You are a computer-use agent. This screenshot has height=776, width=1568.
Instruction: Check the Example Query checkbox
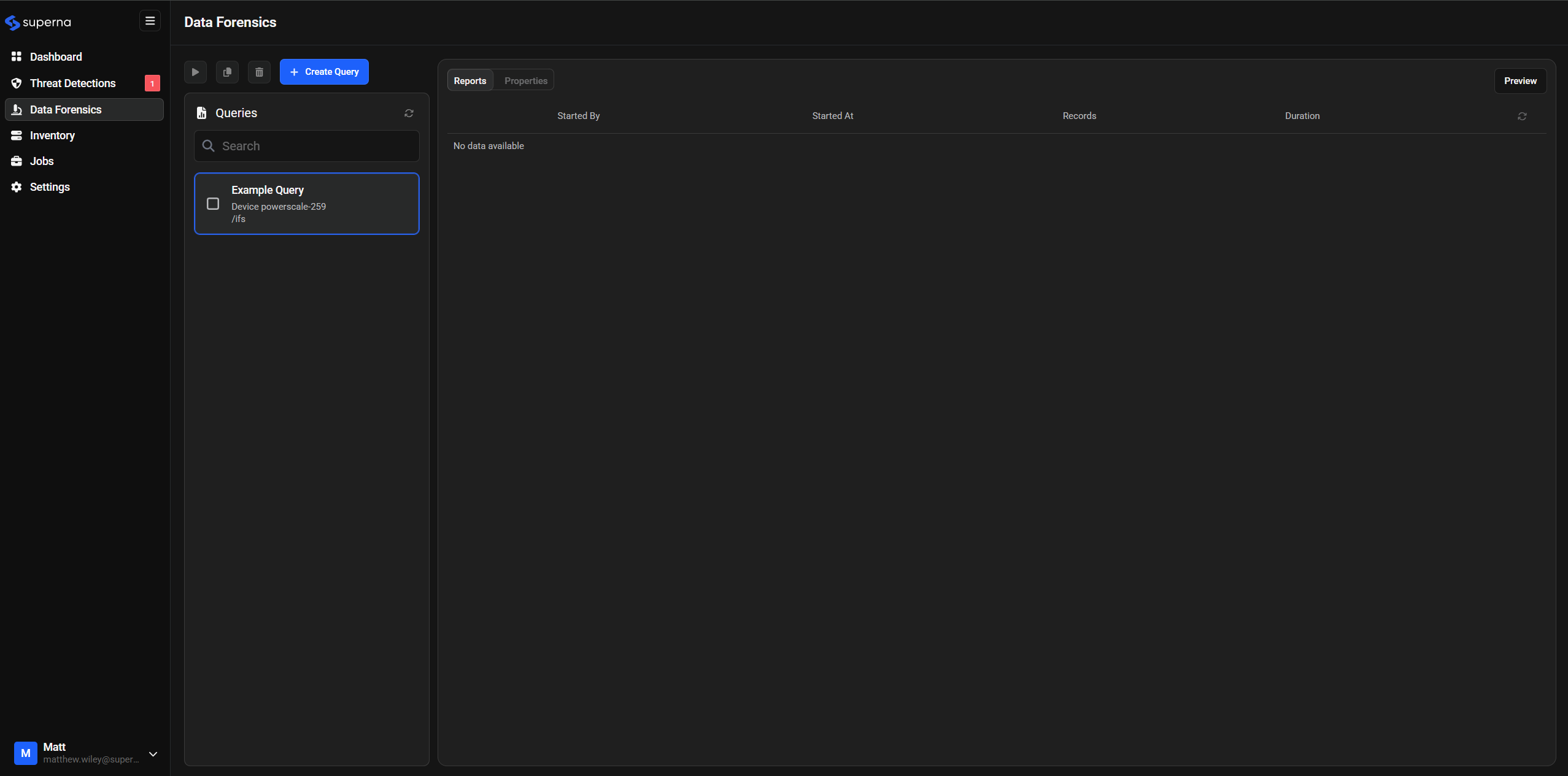click(x=213, y=204)
